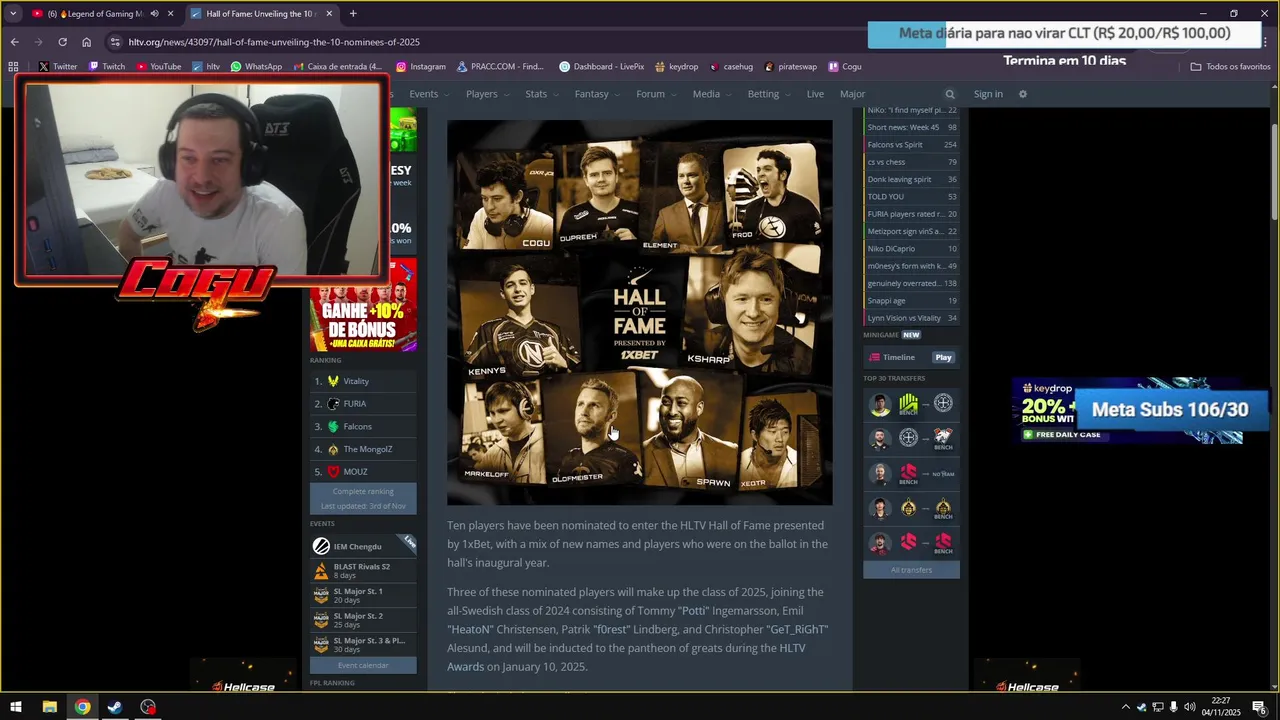The height and width of the screenshot is (720, 1280).
Task: Open the pirateswap bookmark
Action: pos(791,67)
